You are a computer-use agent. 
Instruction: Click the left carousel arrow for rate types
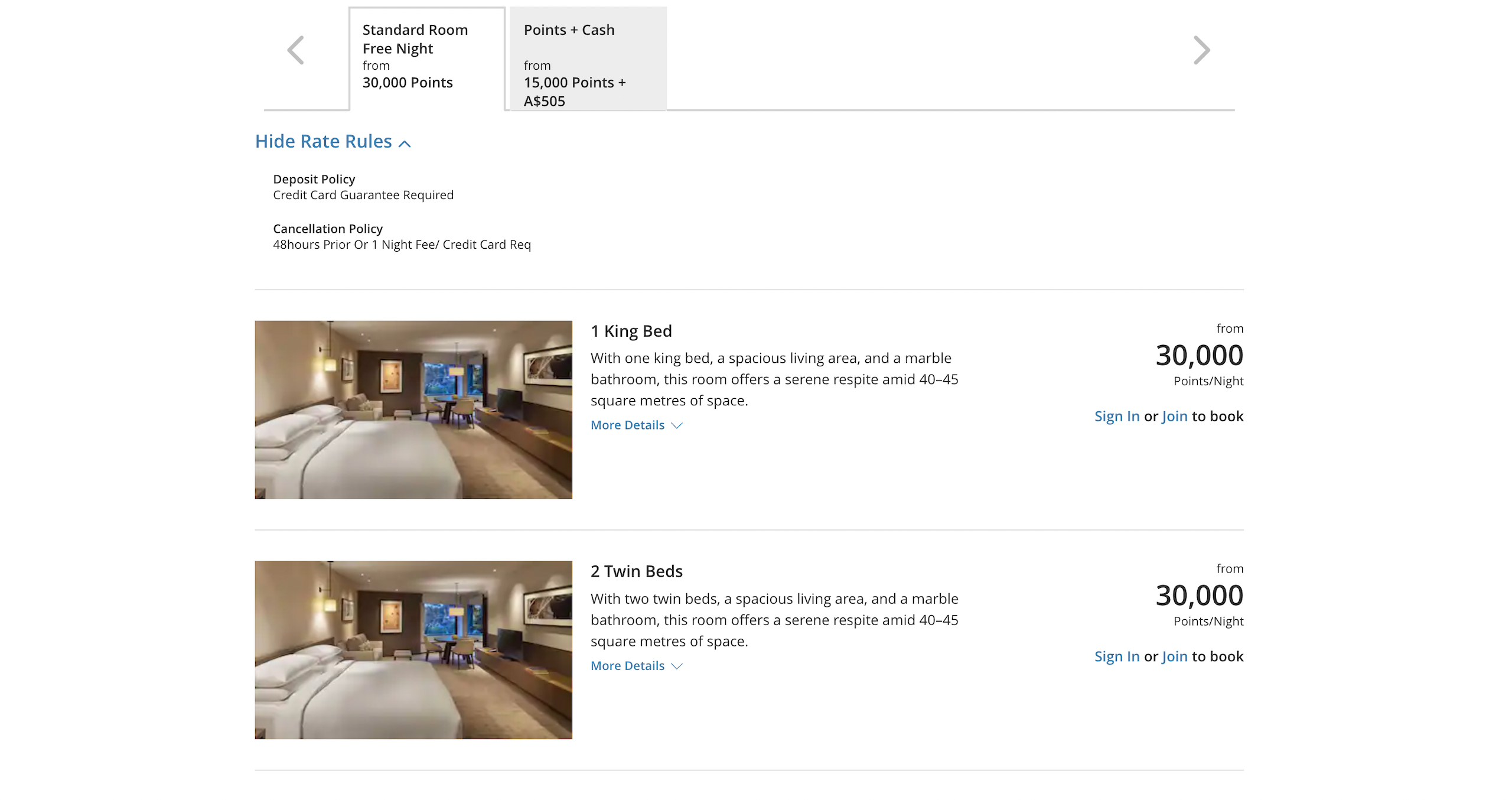[x=295, y=50]
